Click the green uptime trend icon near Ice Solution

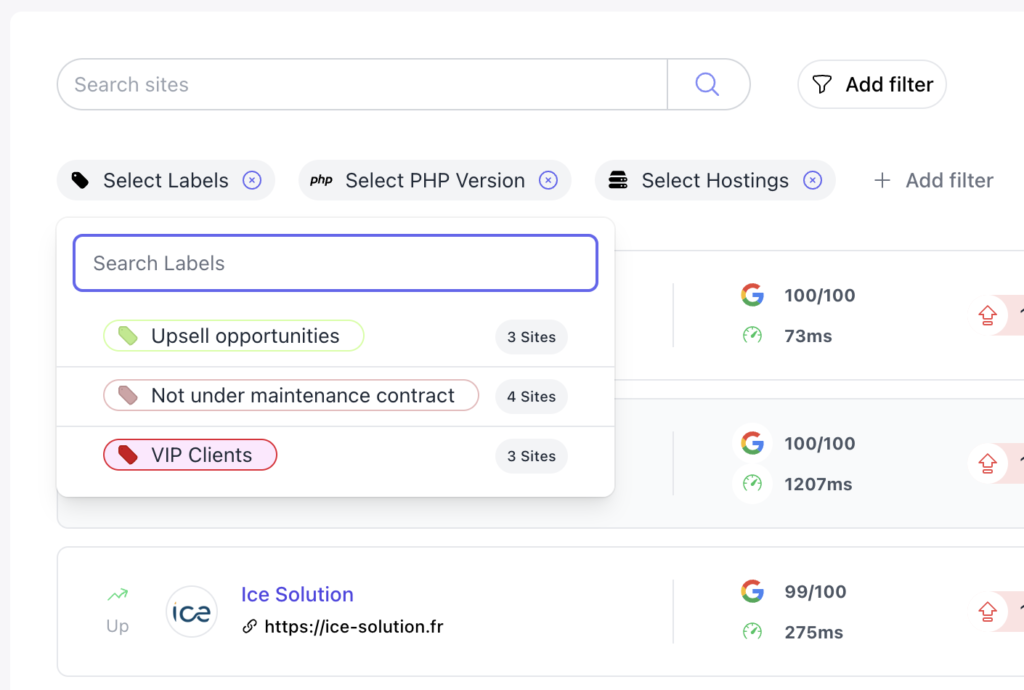pyautogui.click(x=116, y=594)
